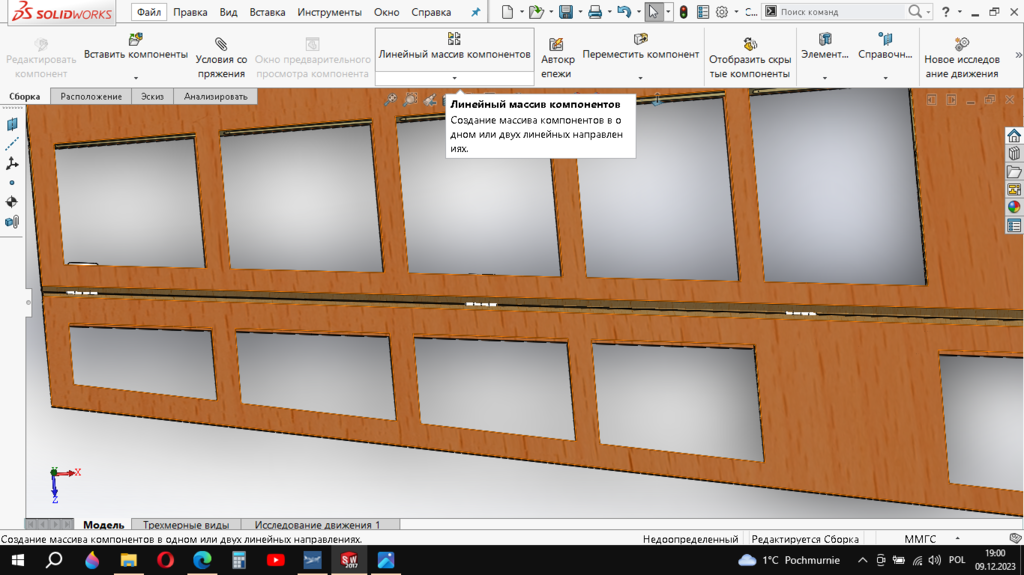Click the Linear Component Pattern tool
Image resolution: width=1024 pixels, height=575 pixels.
(454, 46)
